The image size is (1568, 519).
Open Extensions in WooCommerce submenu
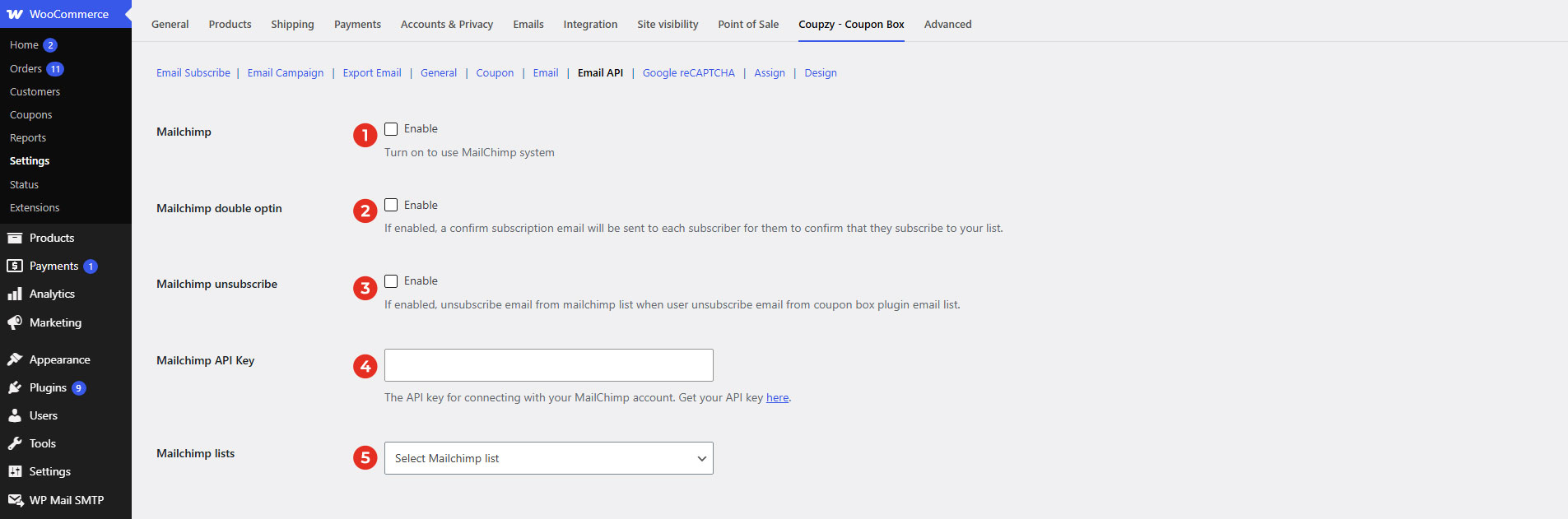point(35,207)
